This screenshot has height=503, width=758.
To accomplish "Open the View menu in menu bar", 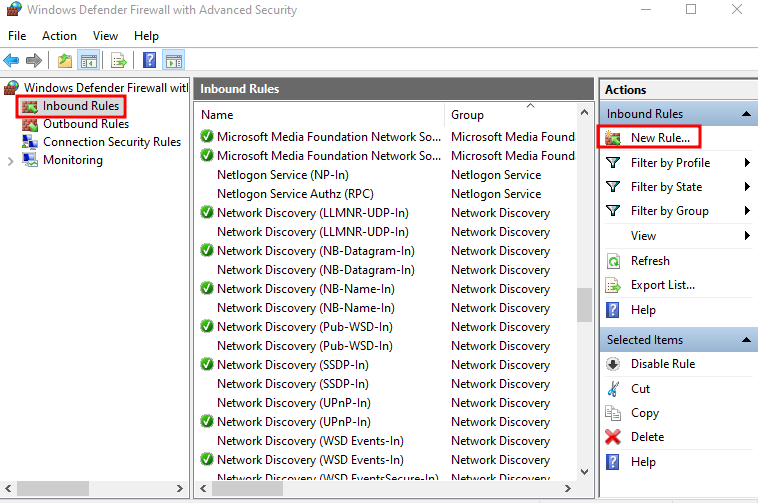I will 105,36.
